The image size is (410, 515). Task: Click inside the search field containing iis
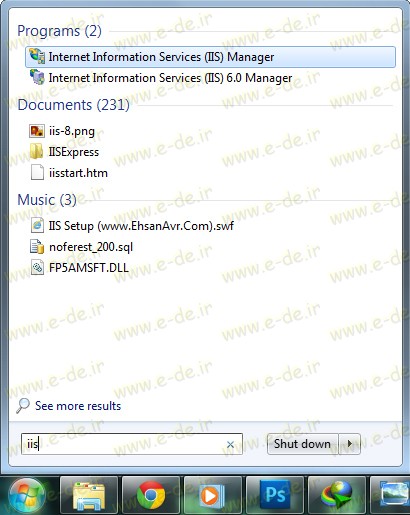click(132, 444)
